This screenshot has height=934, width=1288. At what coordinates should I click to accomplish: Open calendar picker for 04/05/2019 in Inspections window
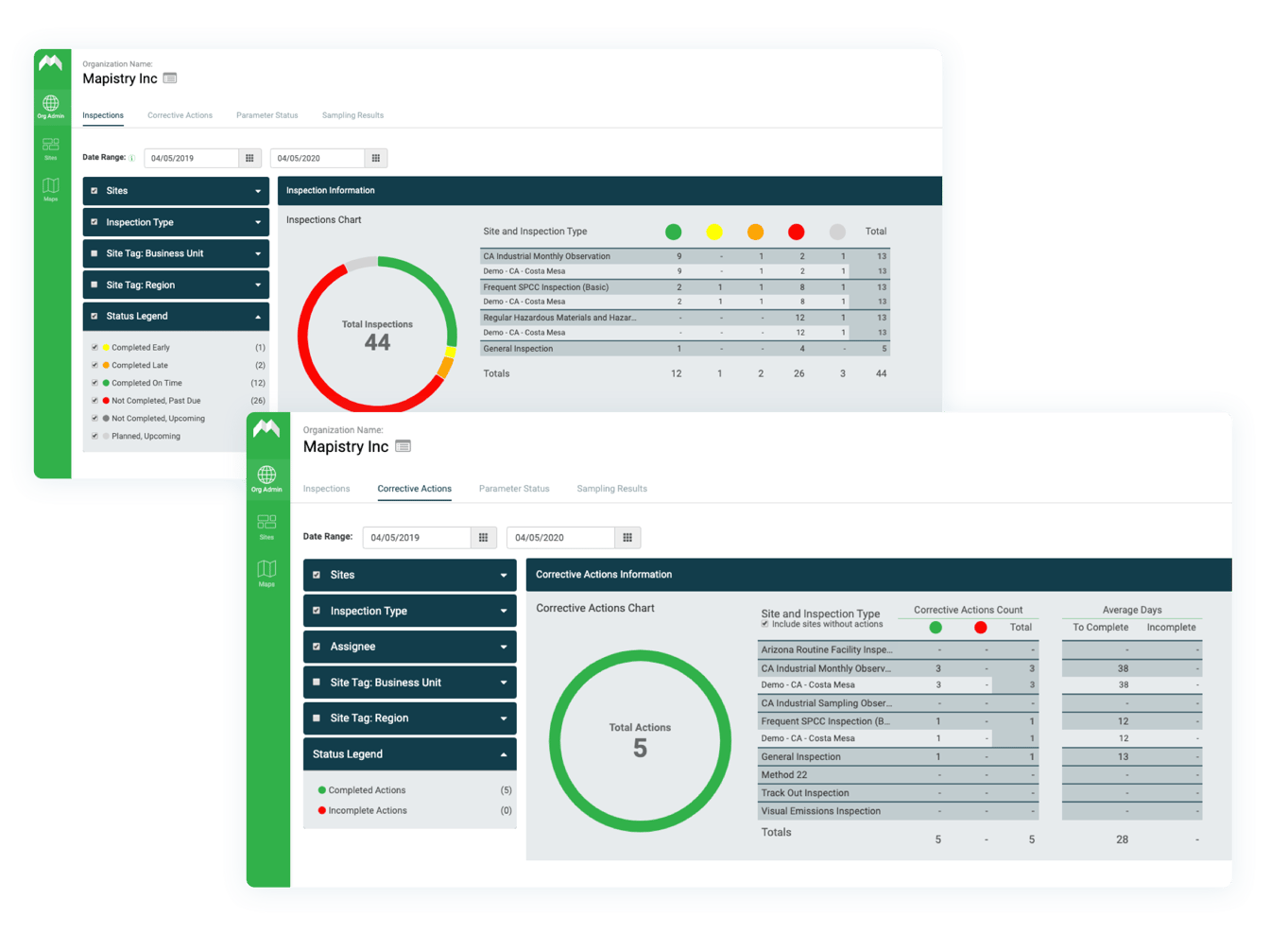coord(249,158)
